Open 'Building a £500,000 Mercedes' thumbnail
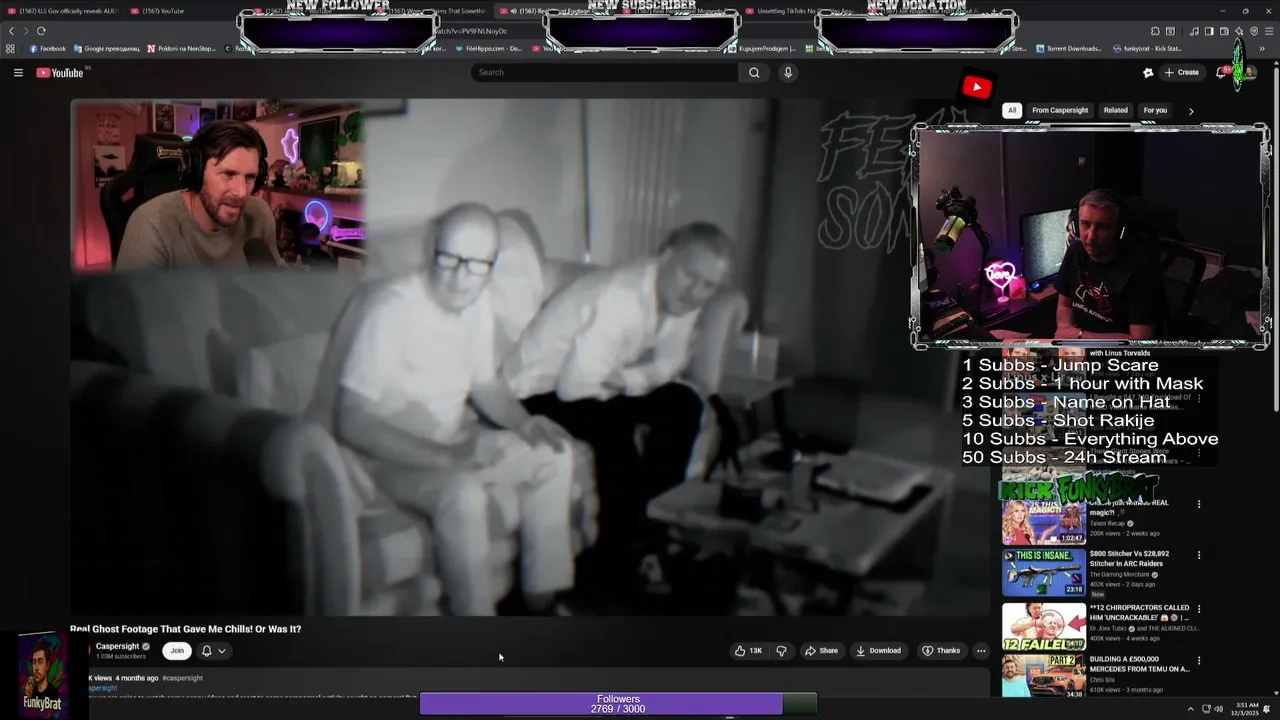The image size is (1280, 720). point(1044,677)
